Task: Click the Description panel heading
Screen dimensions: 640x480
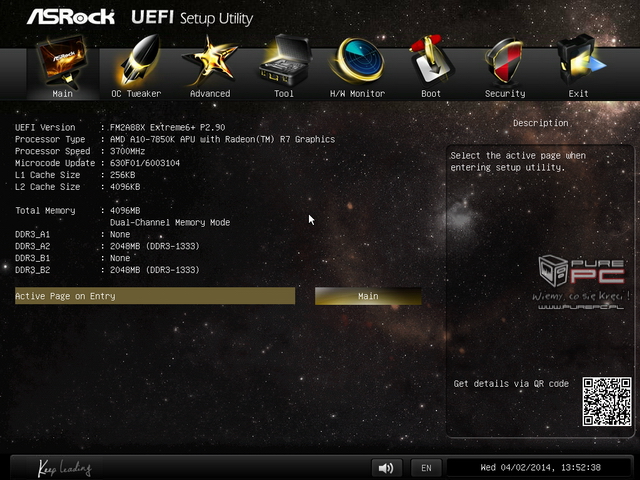Action: pos(540,123)
